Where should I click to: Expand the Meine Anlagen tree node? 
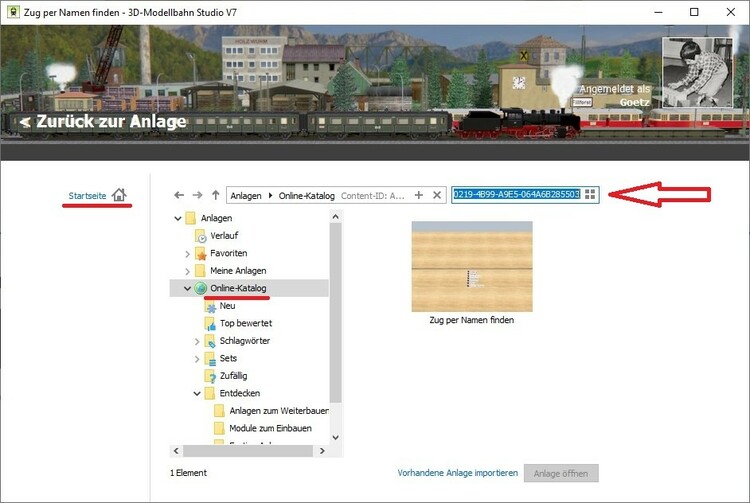[188, 271]
